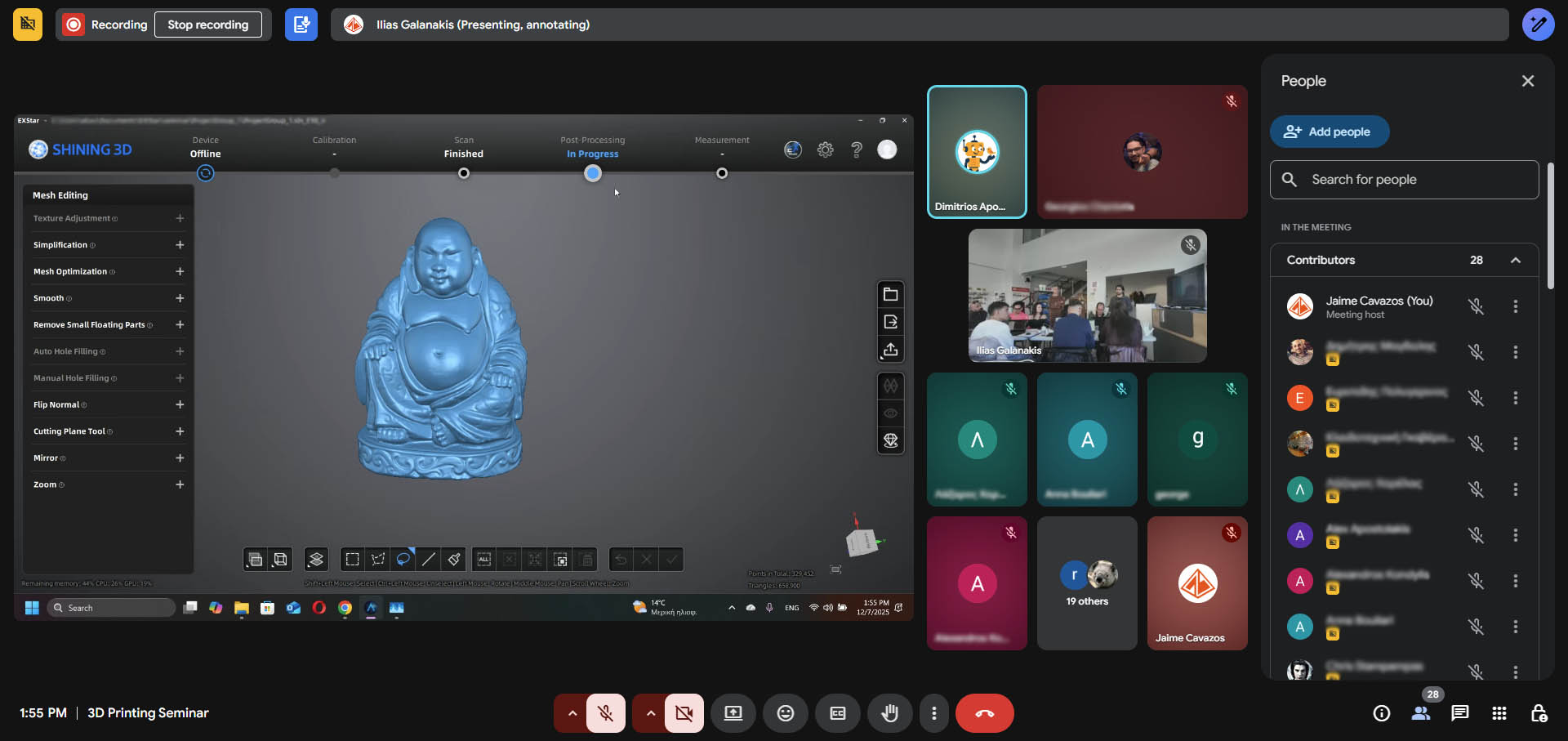Toggle closed captions on
Viewport: 1568px width, 741px height.
point(837,713)
